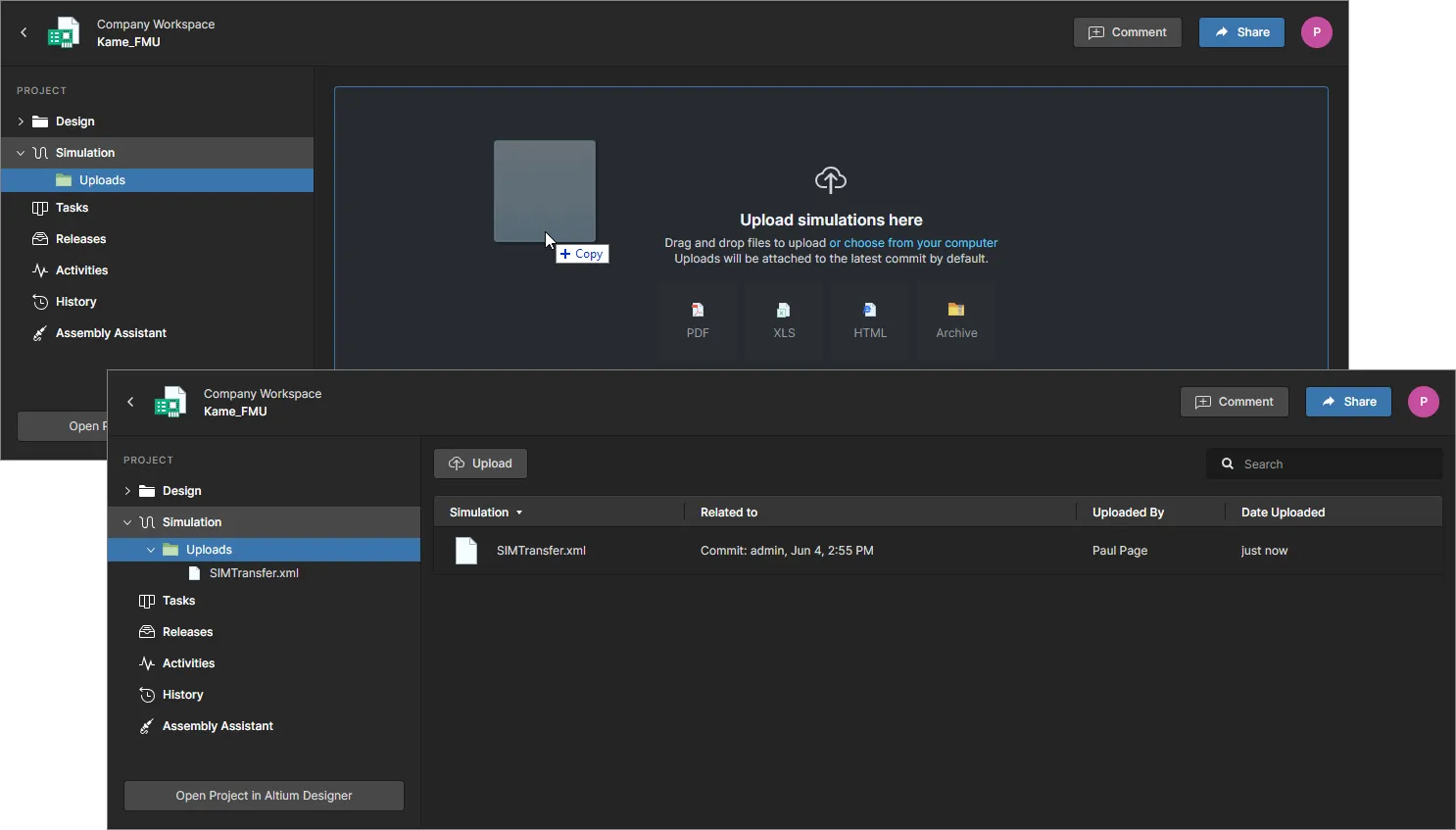Click the Share button in the back window
1456x830 pixels.
1241,32
